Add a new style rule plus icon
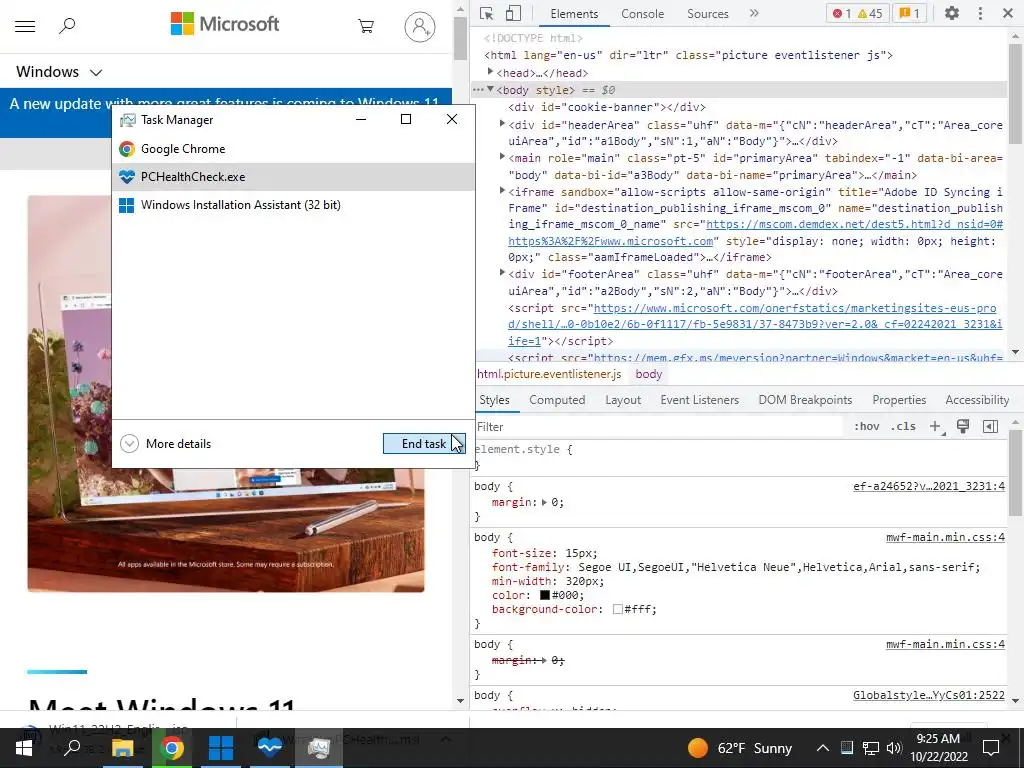The height and width of the screenshot is (768, 1024). click(x=936, y=426)
